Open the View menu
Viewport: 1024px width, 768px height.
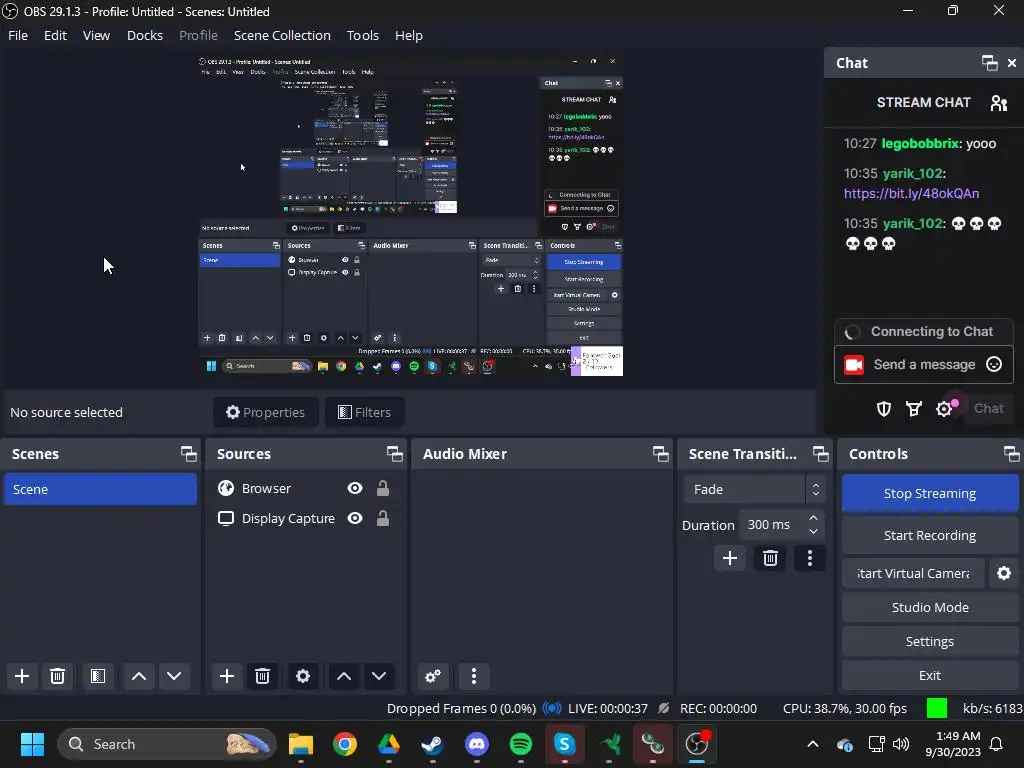(x=96, y=35)
